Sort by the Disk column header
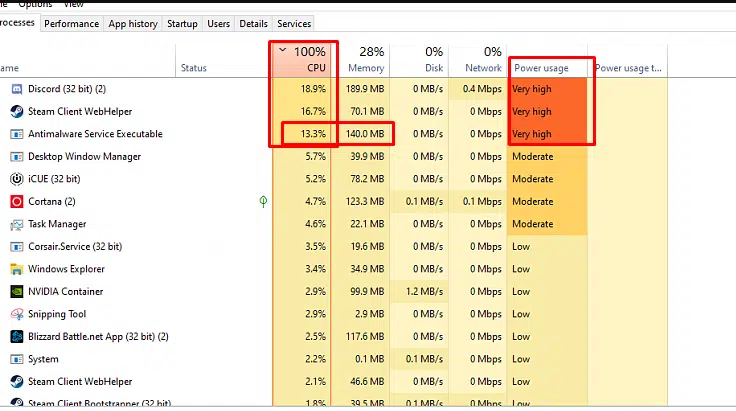The width and height of the screenshot is (736, 411). (419, 60)
